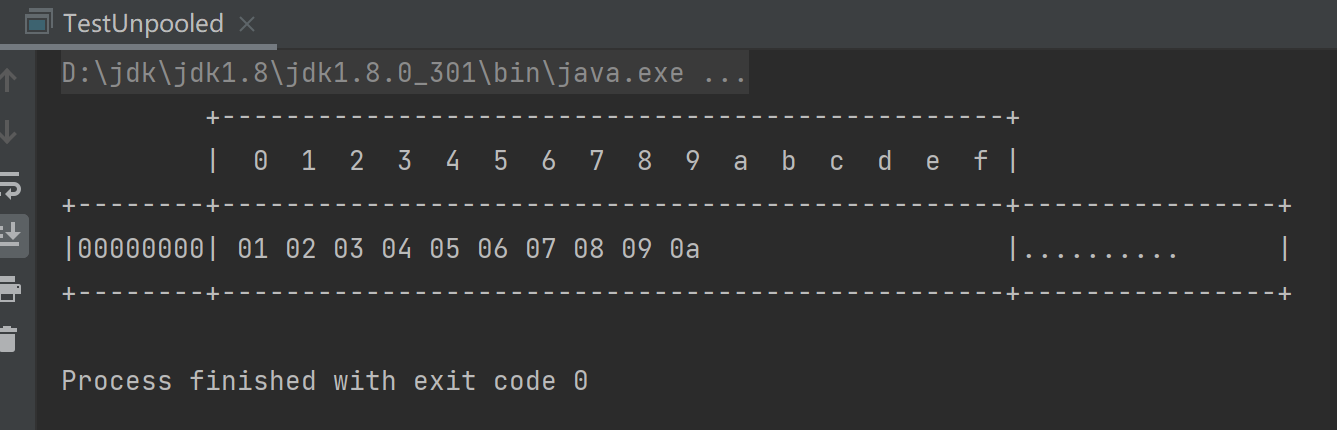Image resolution: width=1337 pixels, height=430 pixels.
Task: Click column header a in hex table
Action: [740, 161]
